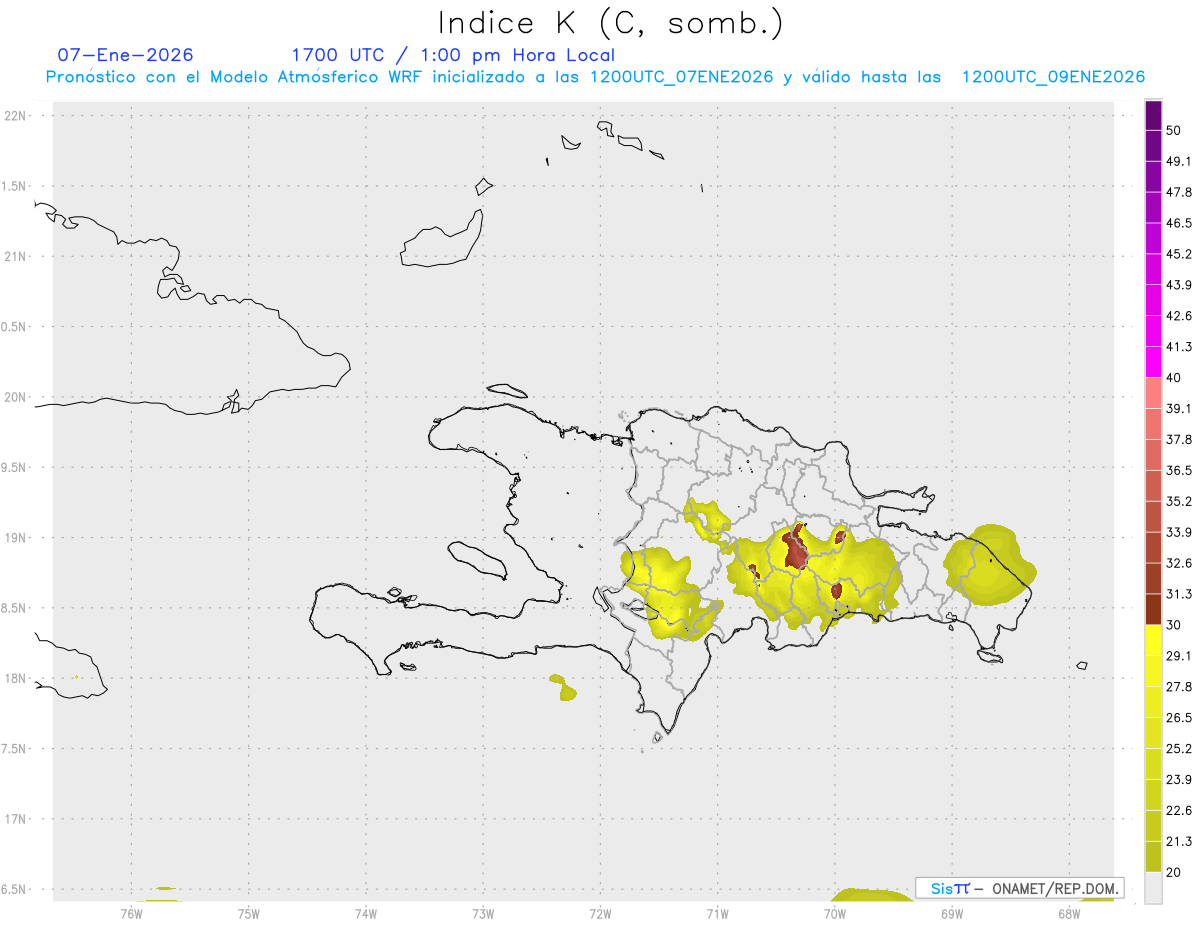The height and width of the screenshot is (927, 1200).
Task: Click the colorbar value "22.6"
Action: point(1179,810)
